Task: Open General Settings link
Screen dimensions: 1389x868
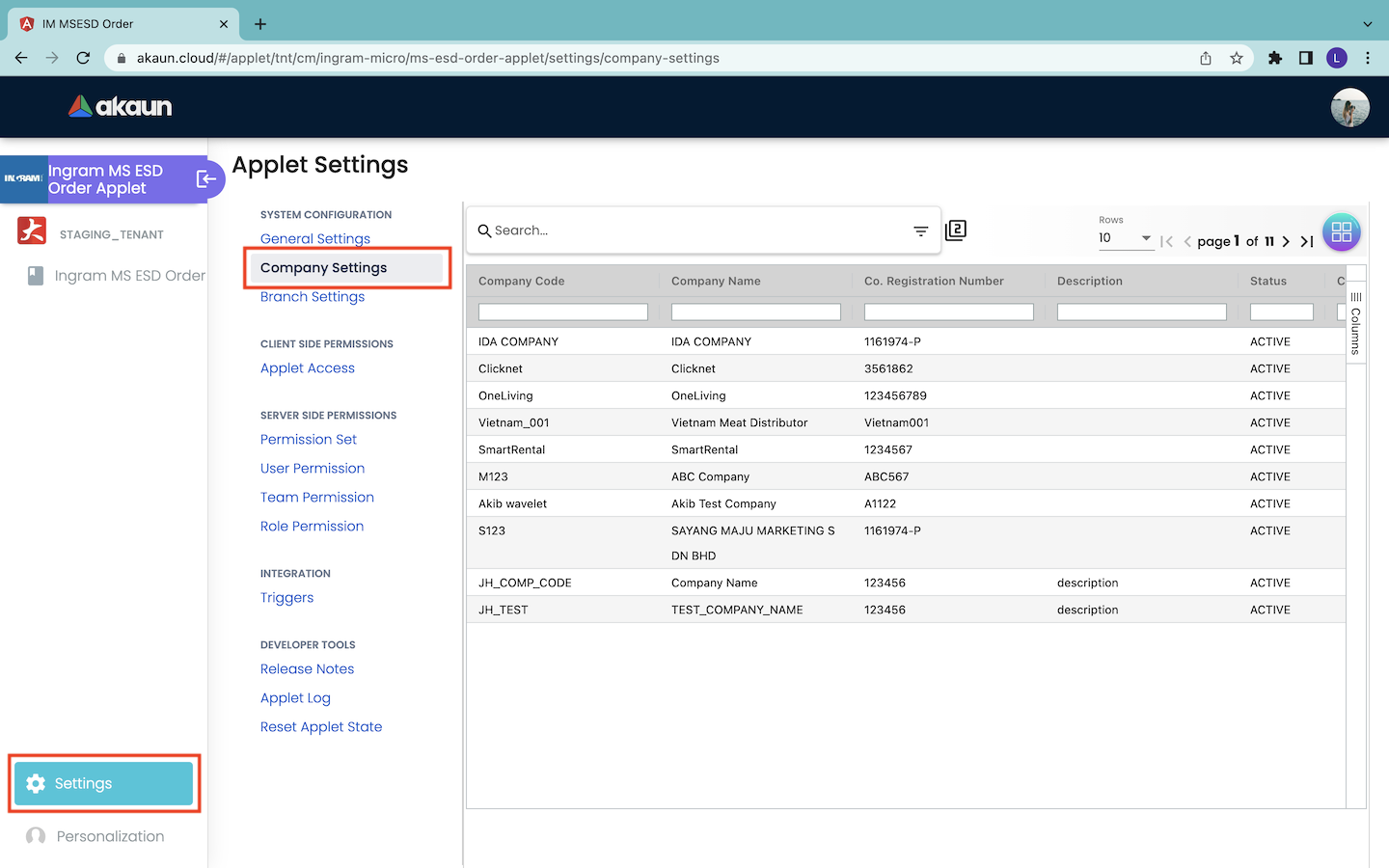Action: tap(315, 239)
